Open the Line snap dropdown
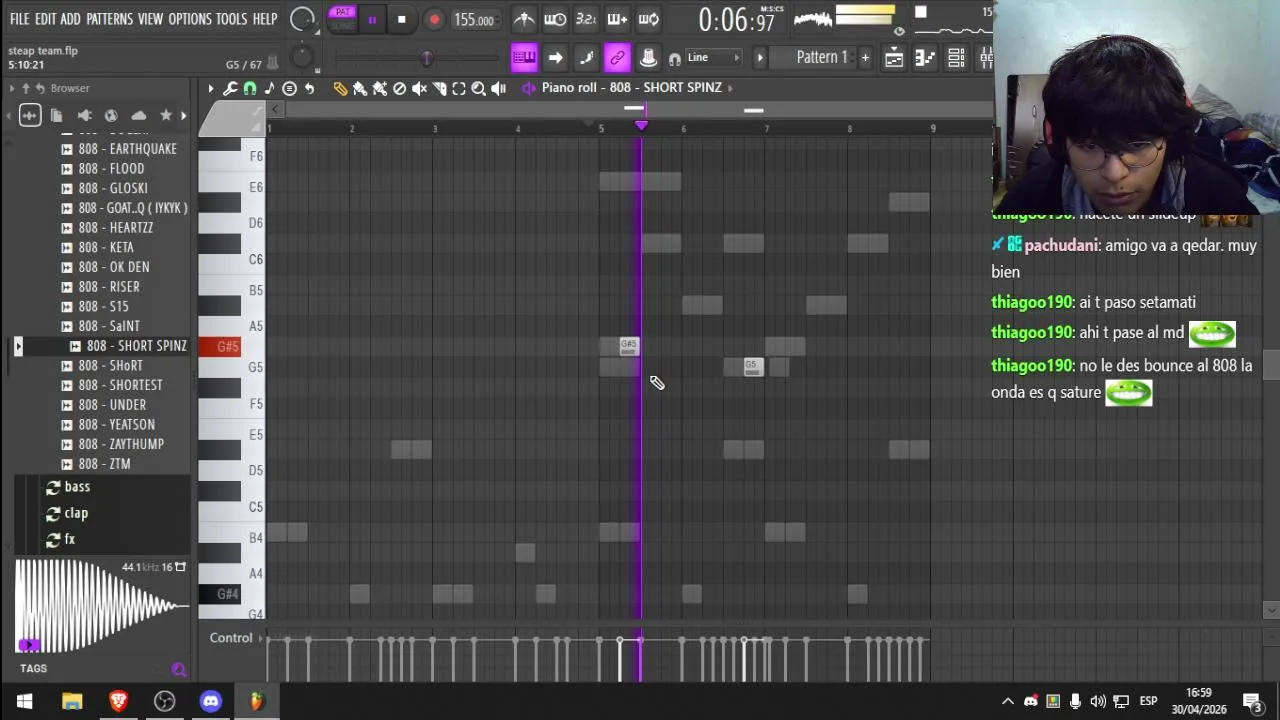The image size is (1280, 720). point(712,57)
